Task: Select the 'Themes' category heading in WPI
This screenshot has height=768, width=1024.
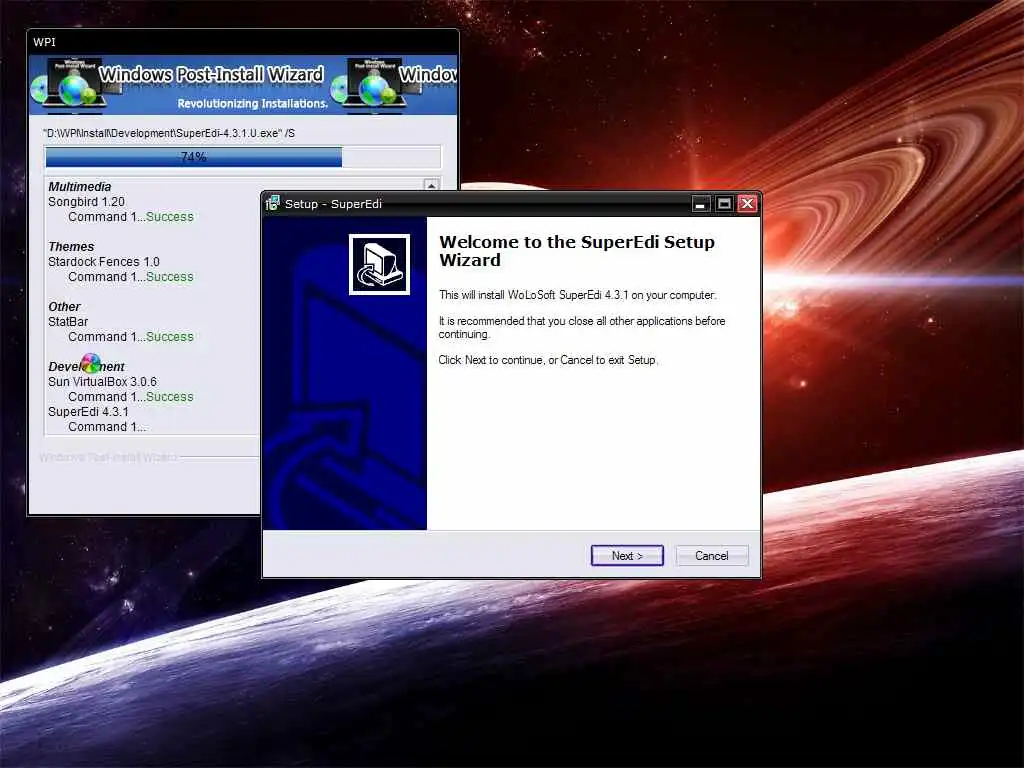Action: point(71,247)
